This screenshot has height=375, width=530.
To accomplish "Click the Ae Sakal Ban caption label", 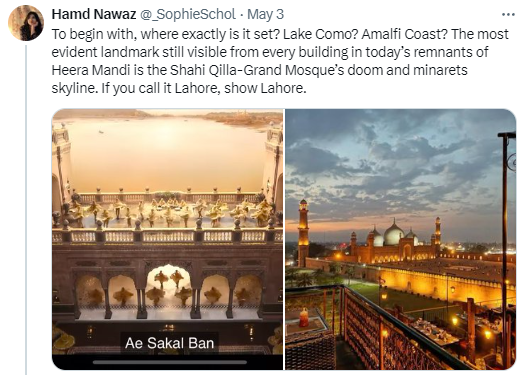I will pos(169,343).
